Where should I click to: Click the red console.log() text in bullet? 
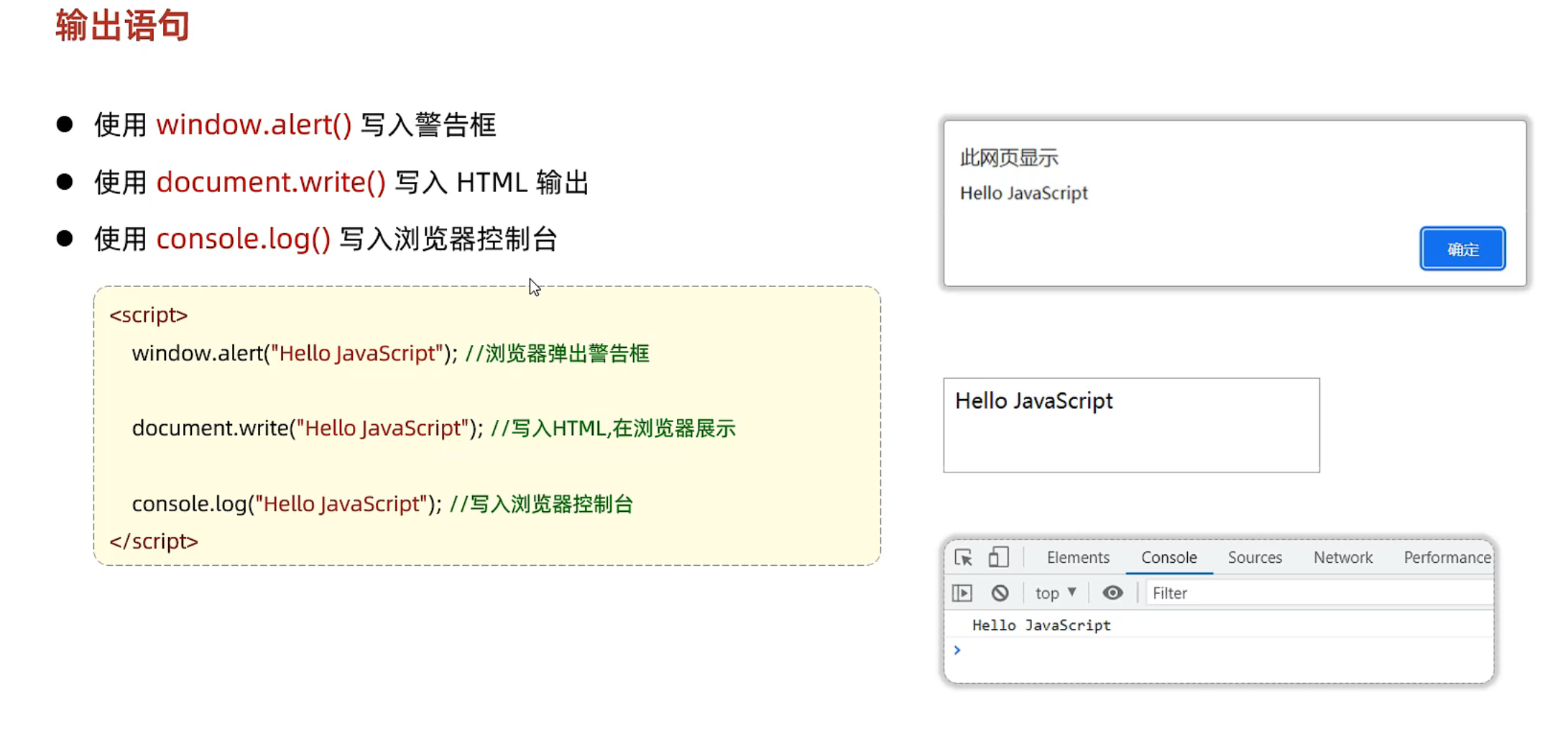click(244, 239)
